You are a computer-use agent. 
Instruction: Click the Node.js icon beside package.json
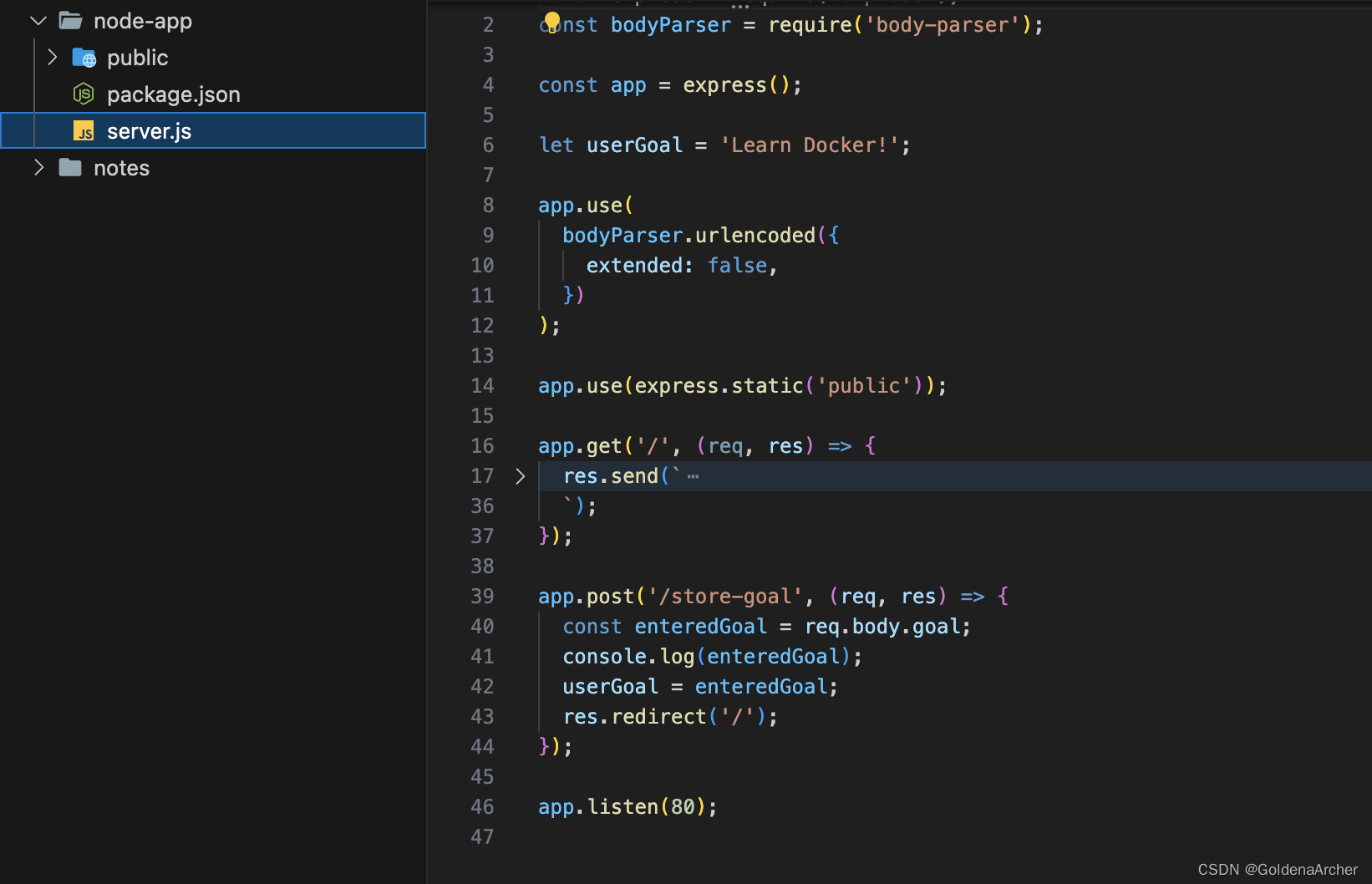pyautogui.click(x=84, y=94)
